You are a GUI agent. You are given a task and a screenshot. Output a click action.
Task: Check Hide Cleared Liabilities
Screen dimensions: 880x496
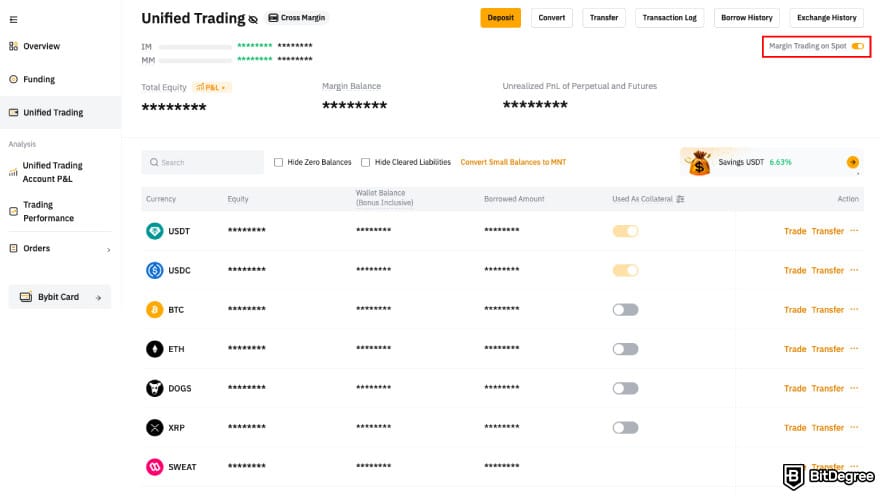[365, 162]
